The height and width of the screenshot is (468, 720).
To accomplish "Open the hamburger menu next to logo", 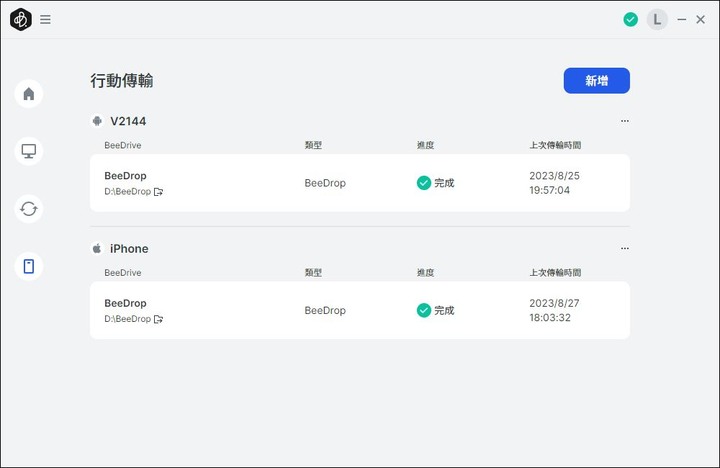I will [45, 19].
